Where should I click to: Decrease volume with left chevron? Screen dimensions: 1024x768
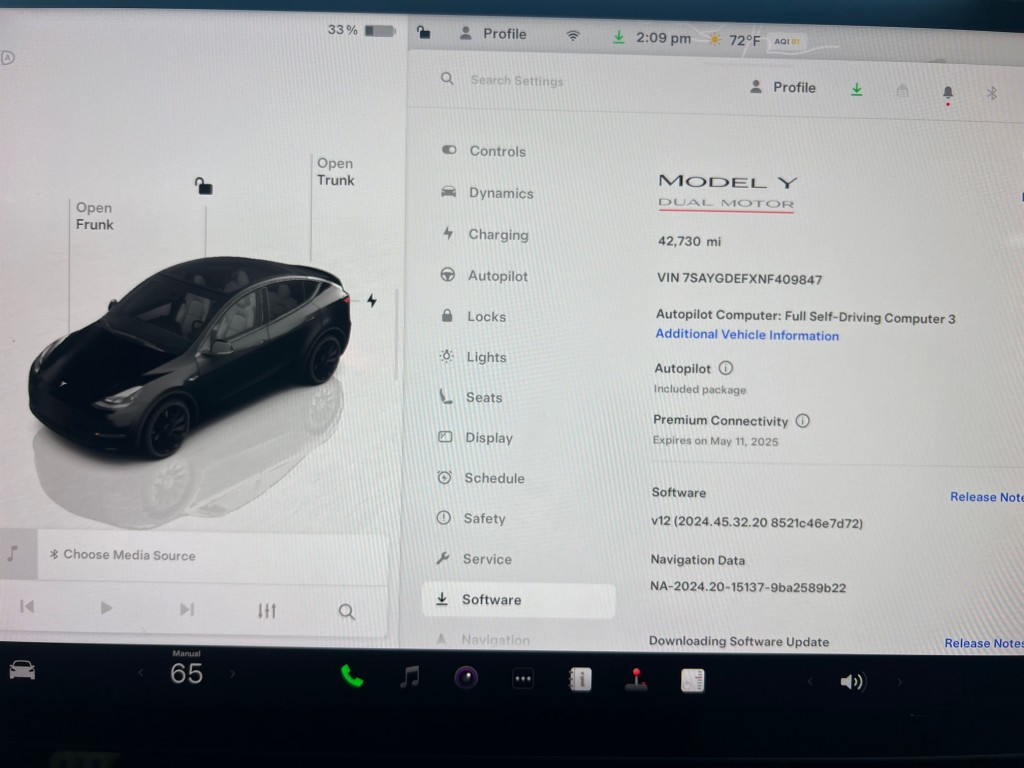[x=810, y=681]
